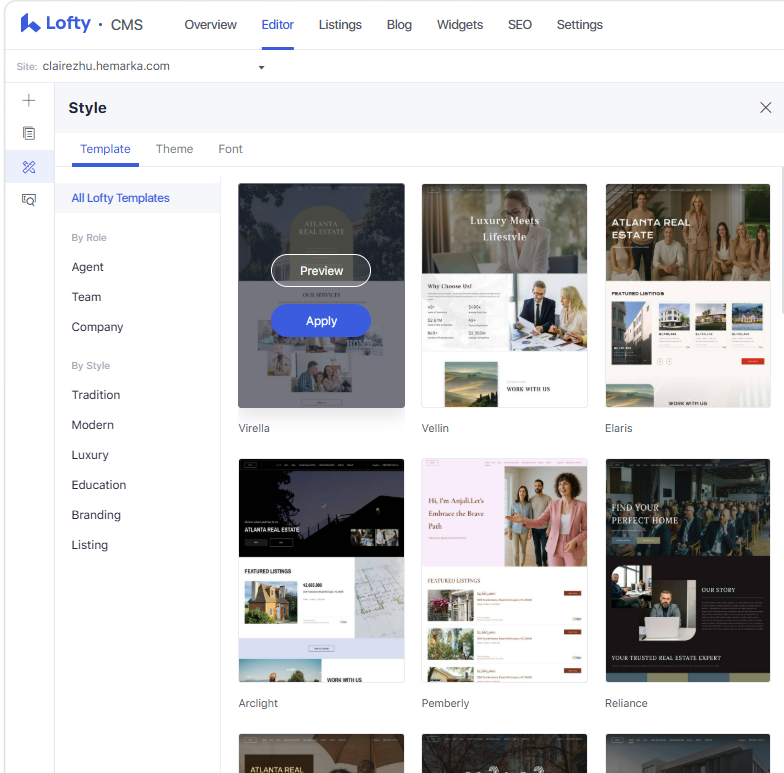Switch to the Template tab

[105, 149]
